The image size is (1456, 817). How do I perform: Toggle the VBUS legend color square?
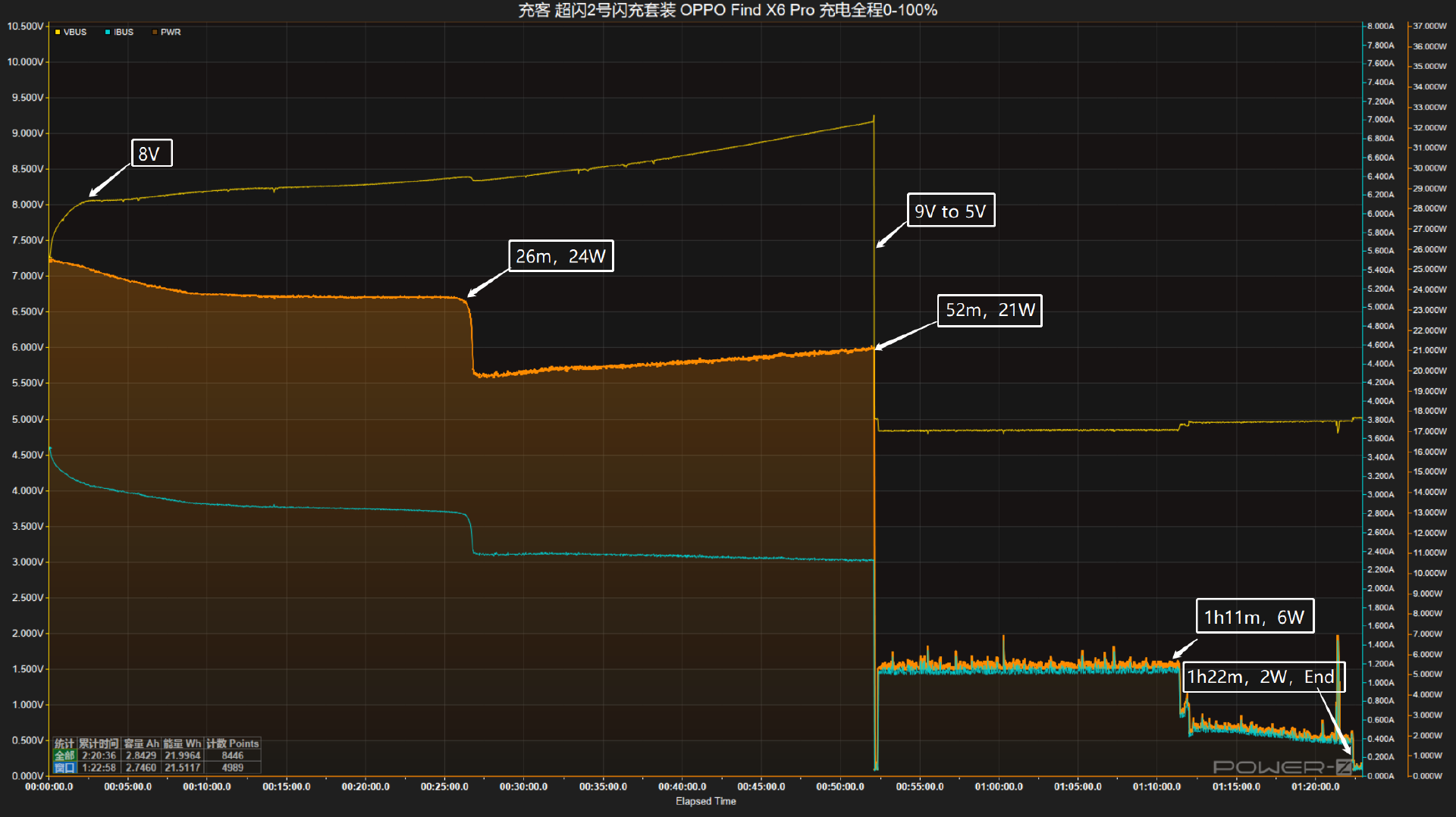click(58, 33)
